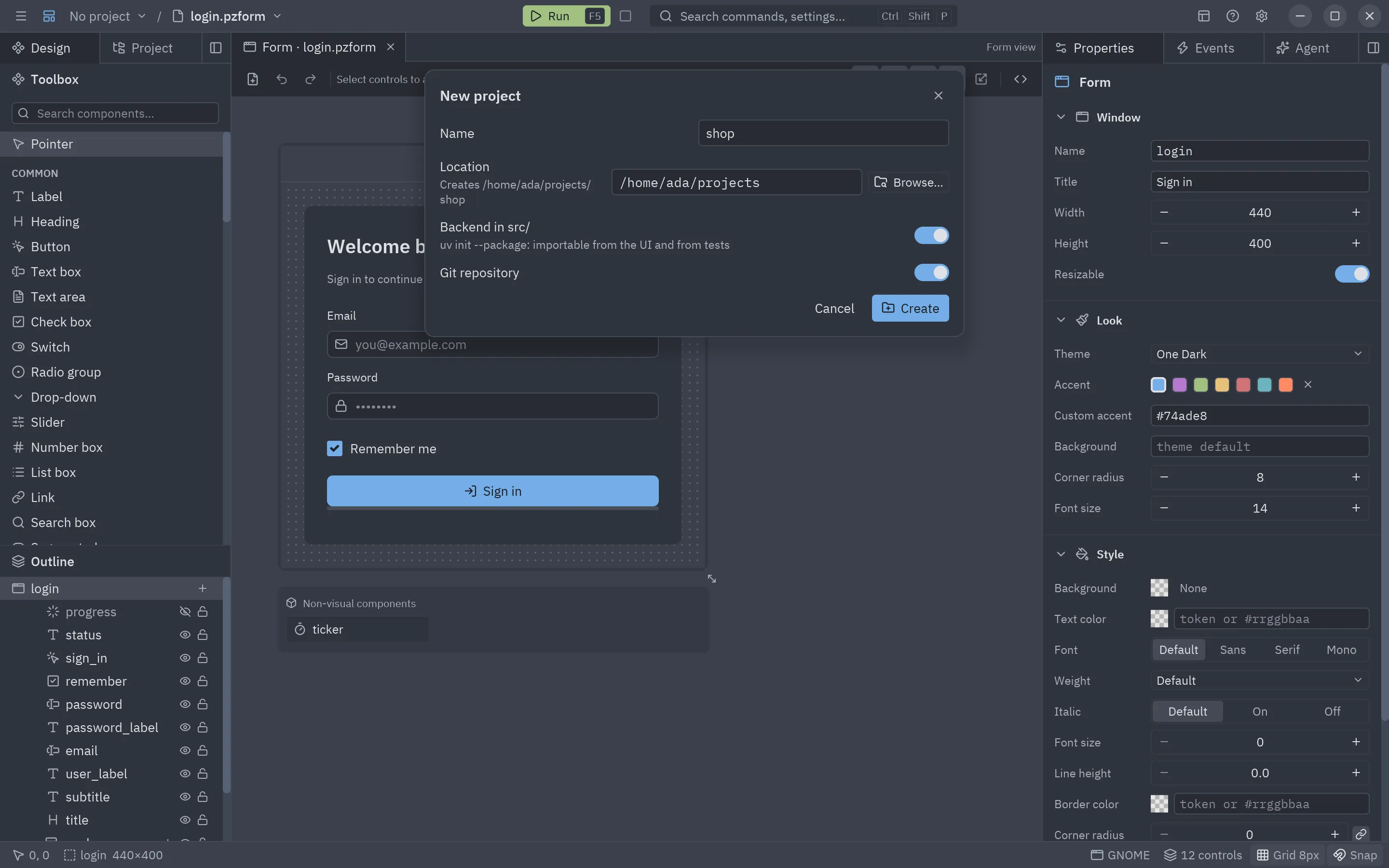This screenshot has height=868, width=1389.
Task: Click the hamburger main menu icon
Action: point(21,16)
